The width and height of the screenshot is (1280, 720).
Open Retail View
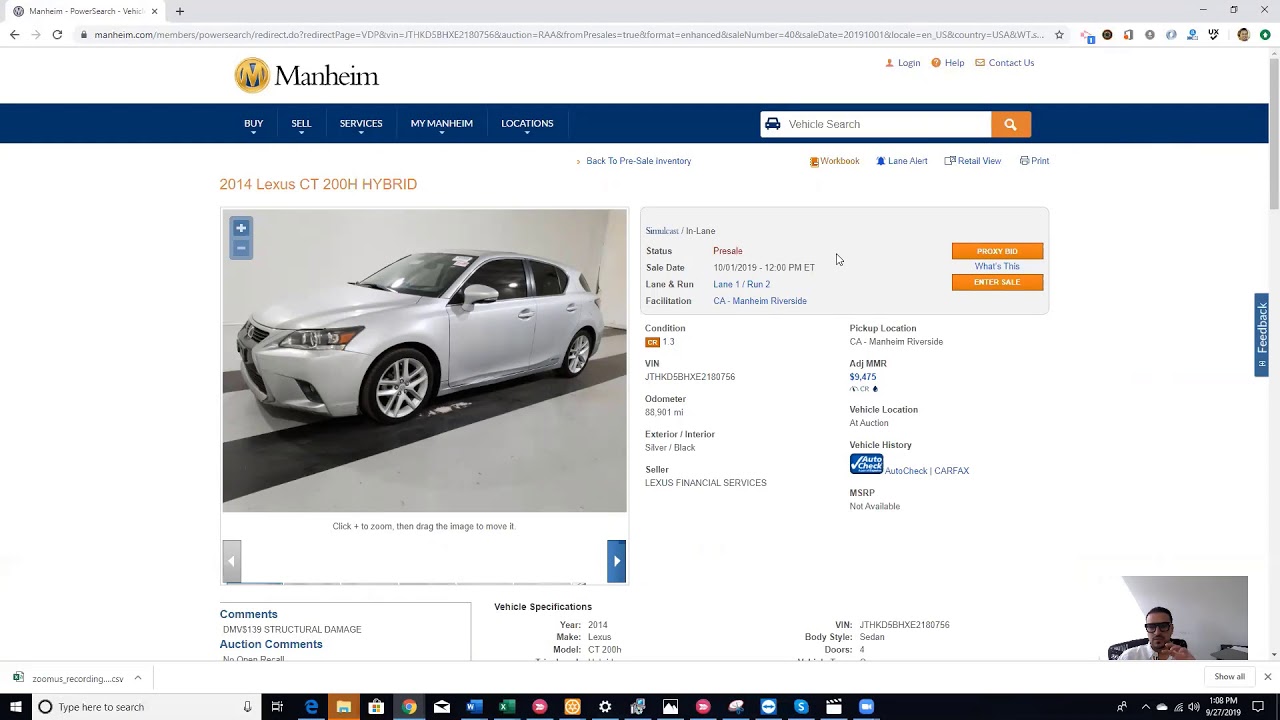973,161
